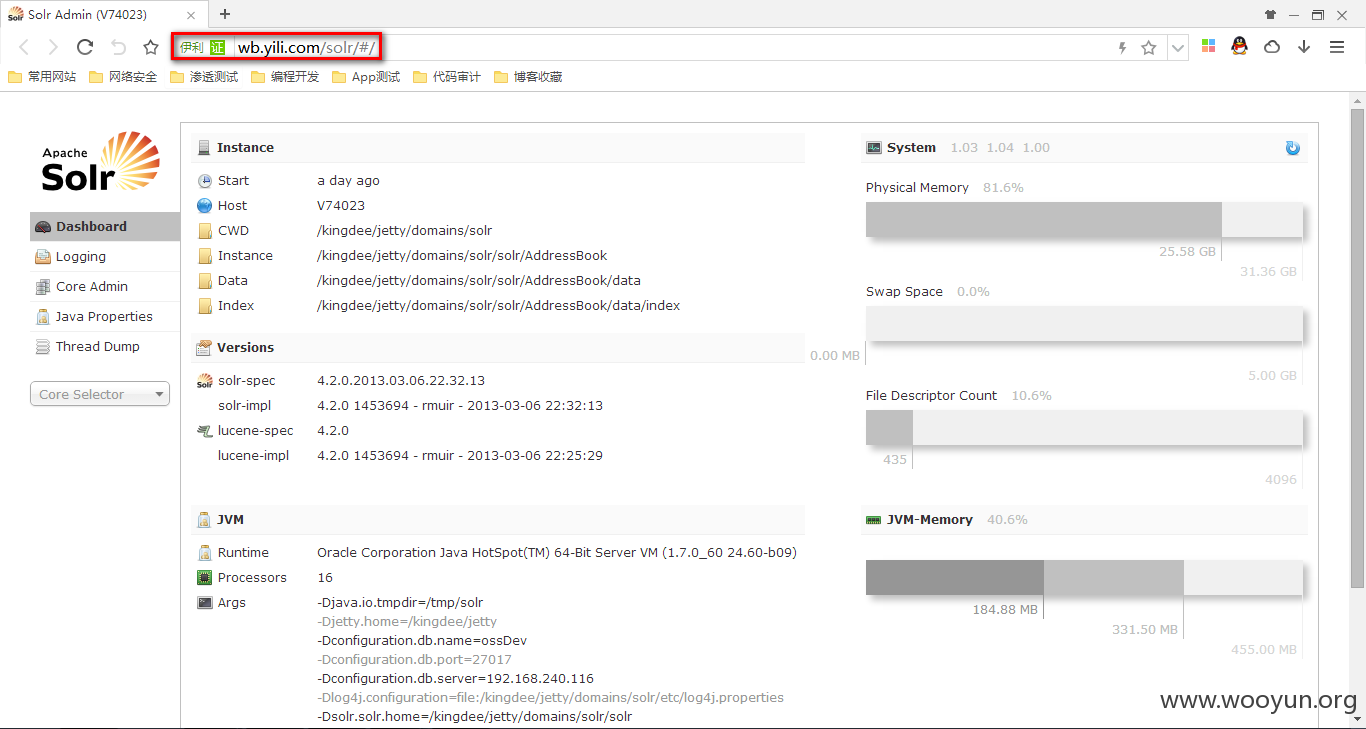Click the star icon inside the address bar
This screenshot has height=729, width=1366.
coord(1149,47)
